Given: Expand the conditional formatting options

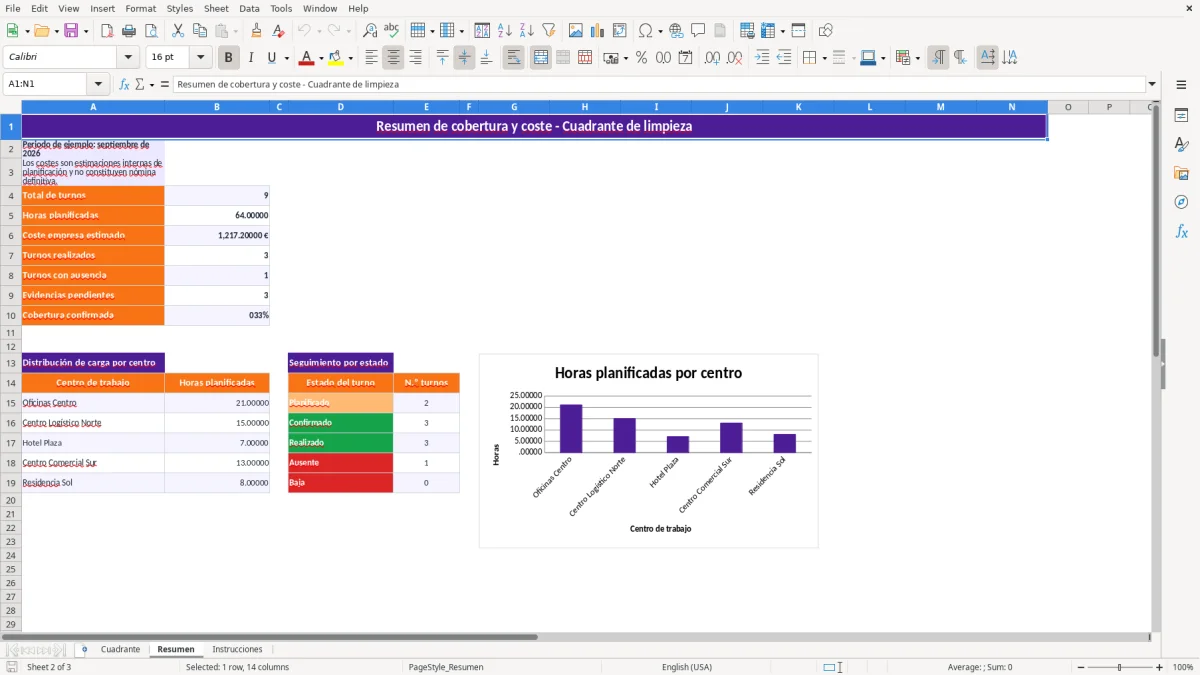Looking at the screenshot, I should pos(917,58).
